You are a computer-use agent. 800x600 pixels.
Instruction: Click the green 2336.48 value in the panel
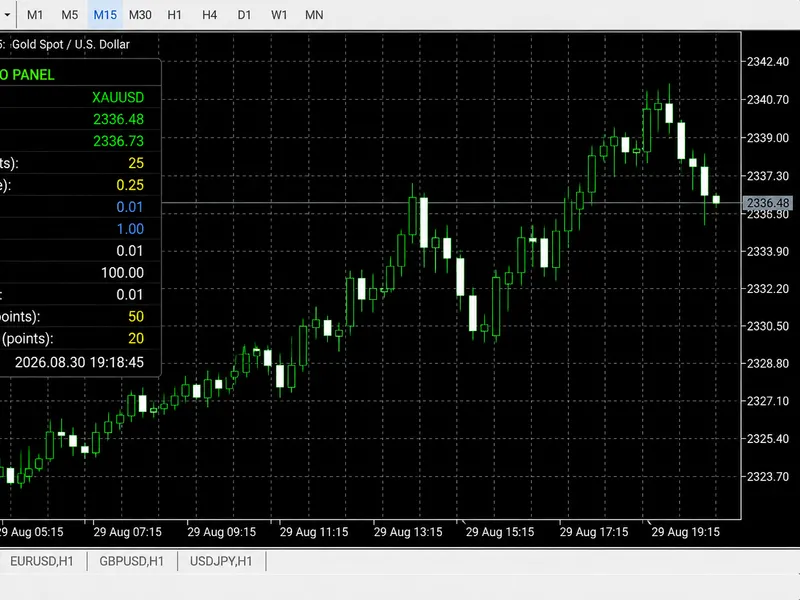point(118,119)
